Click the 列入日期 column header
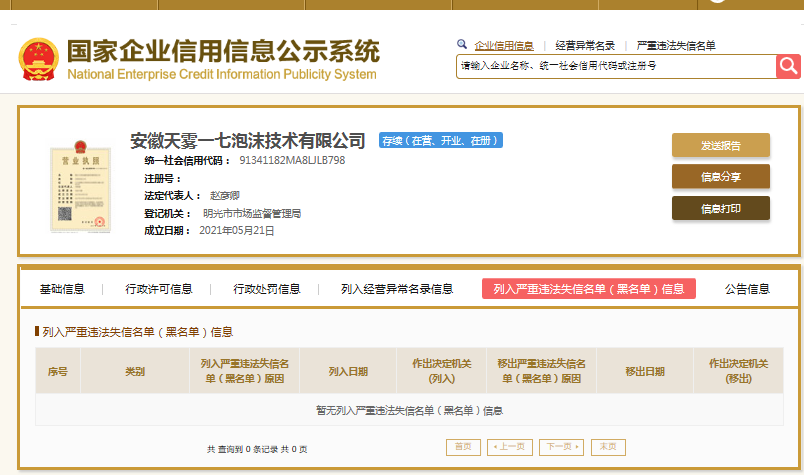The width and height of the screenshot is (804, 475). pyautogui.click(x=348, y=371)
